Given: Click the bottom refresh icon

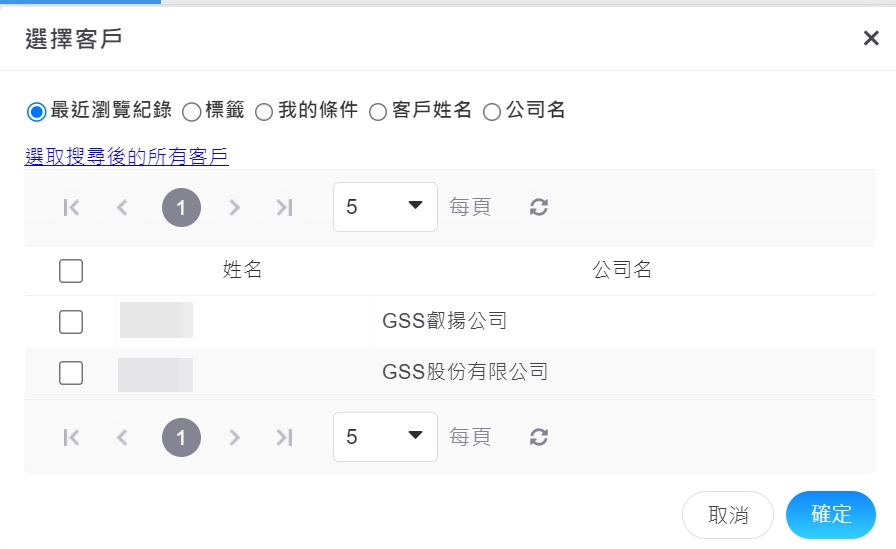Looking at the screenshot, I should (539, 437).
